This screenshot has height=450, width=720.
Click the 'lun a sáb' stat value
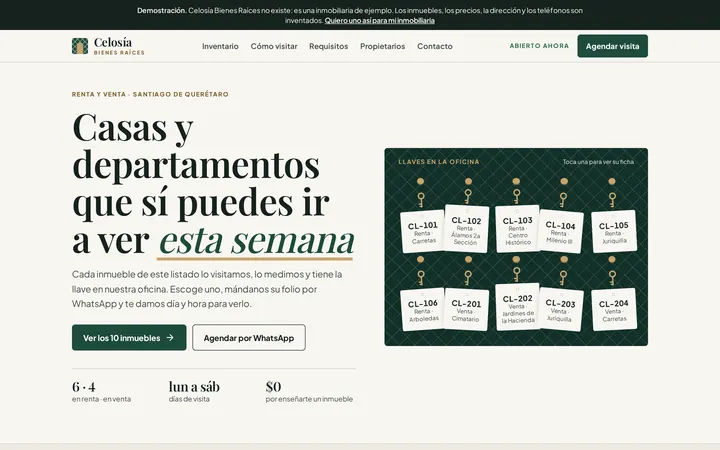pos(194,387)
